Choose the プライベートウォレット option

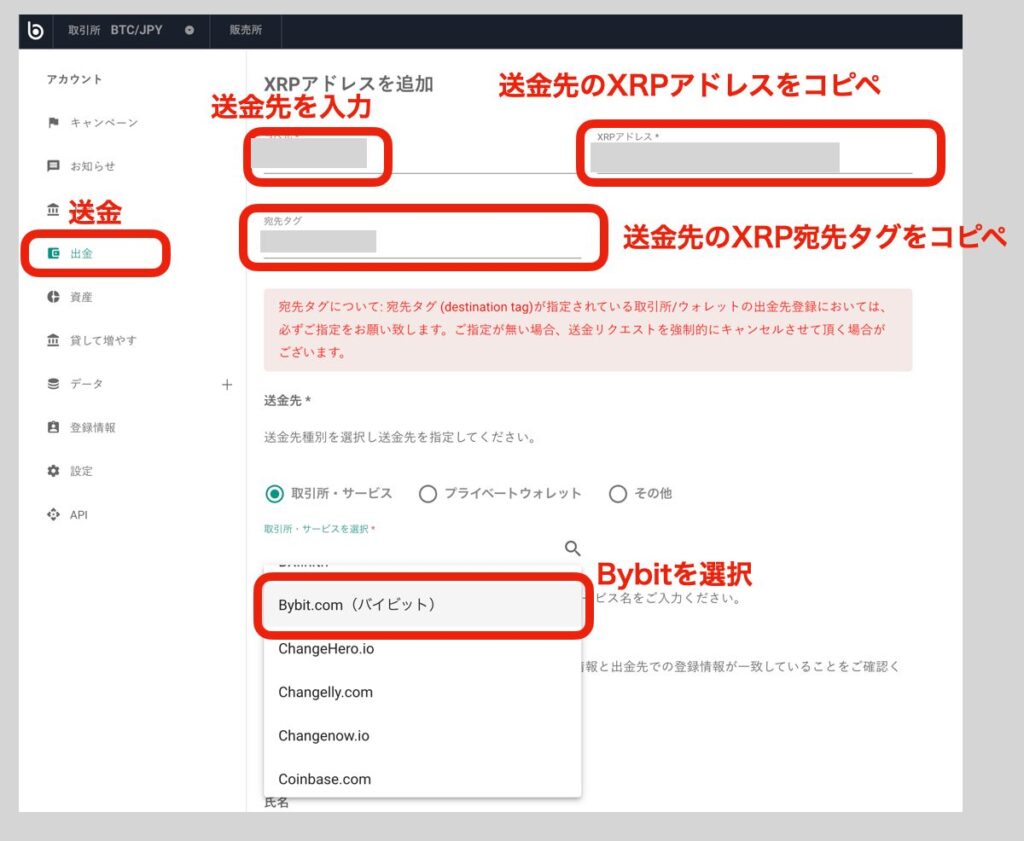[428, 493]
